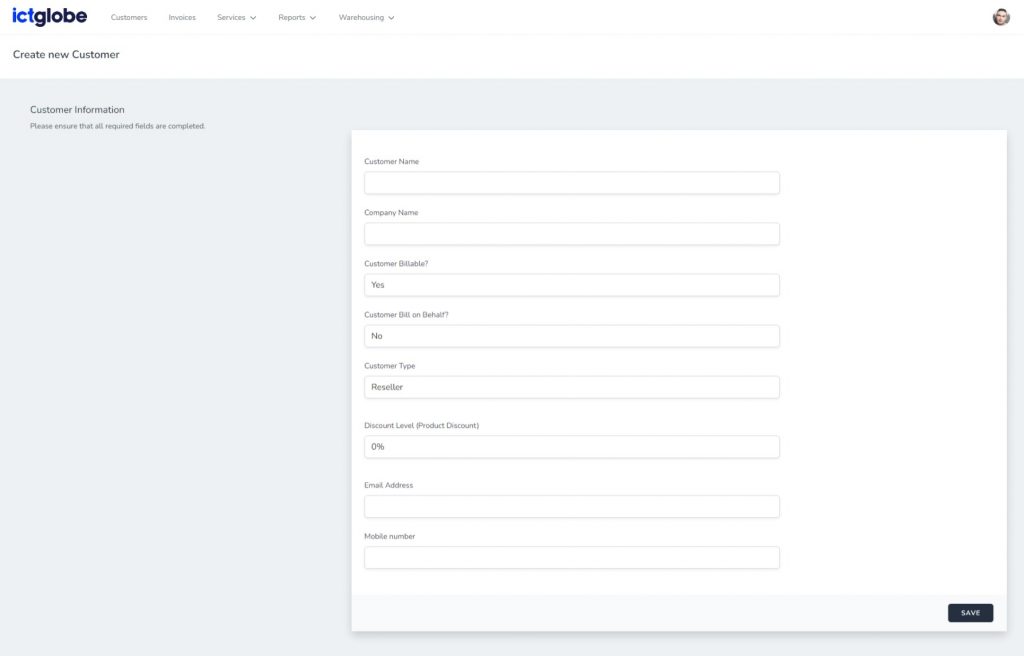Click the Email Address input field
The height and width of the screenshot is (656, 1024).
coord(571,507)
